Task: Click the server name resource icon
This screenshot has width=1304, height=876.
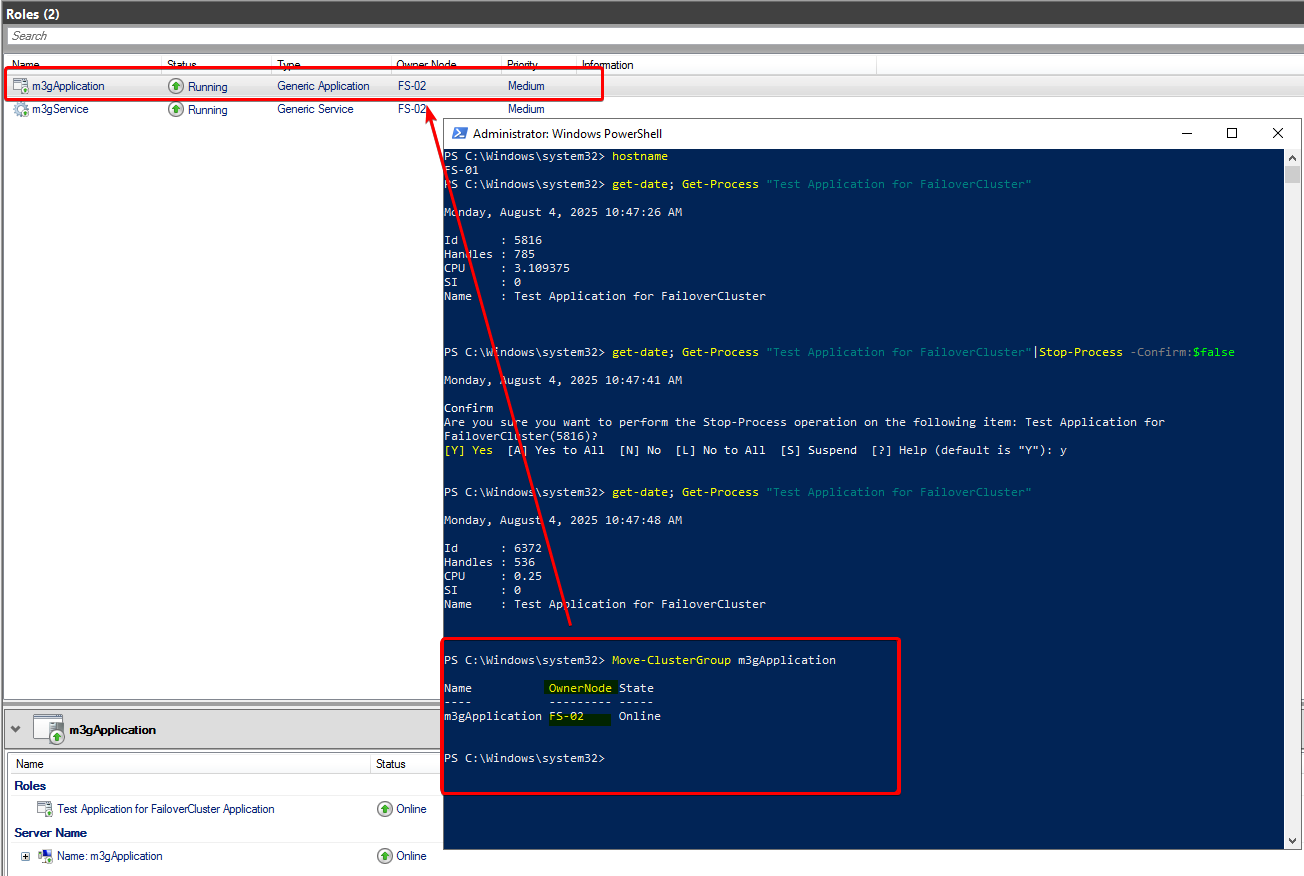Action: click(45, 856)
